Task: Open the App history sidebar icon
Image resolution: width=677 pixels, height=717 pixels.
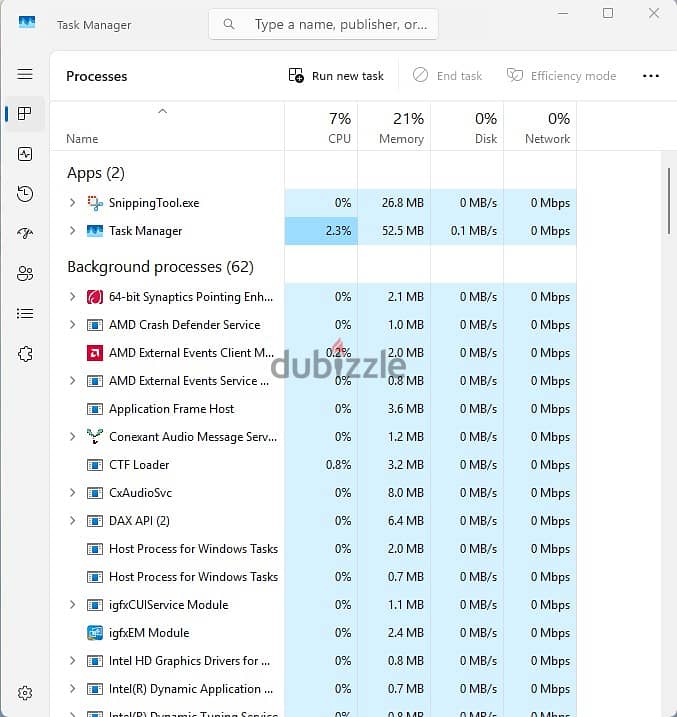Action: tap(25, 194)
